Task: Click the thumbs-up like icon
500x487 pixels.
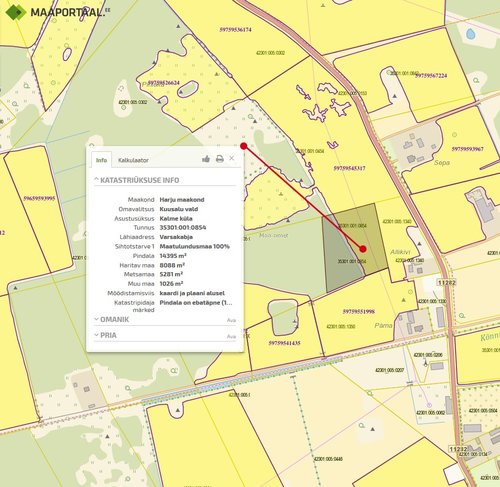Action: [206, 159]
